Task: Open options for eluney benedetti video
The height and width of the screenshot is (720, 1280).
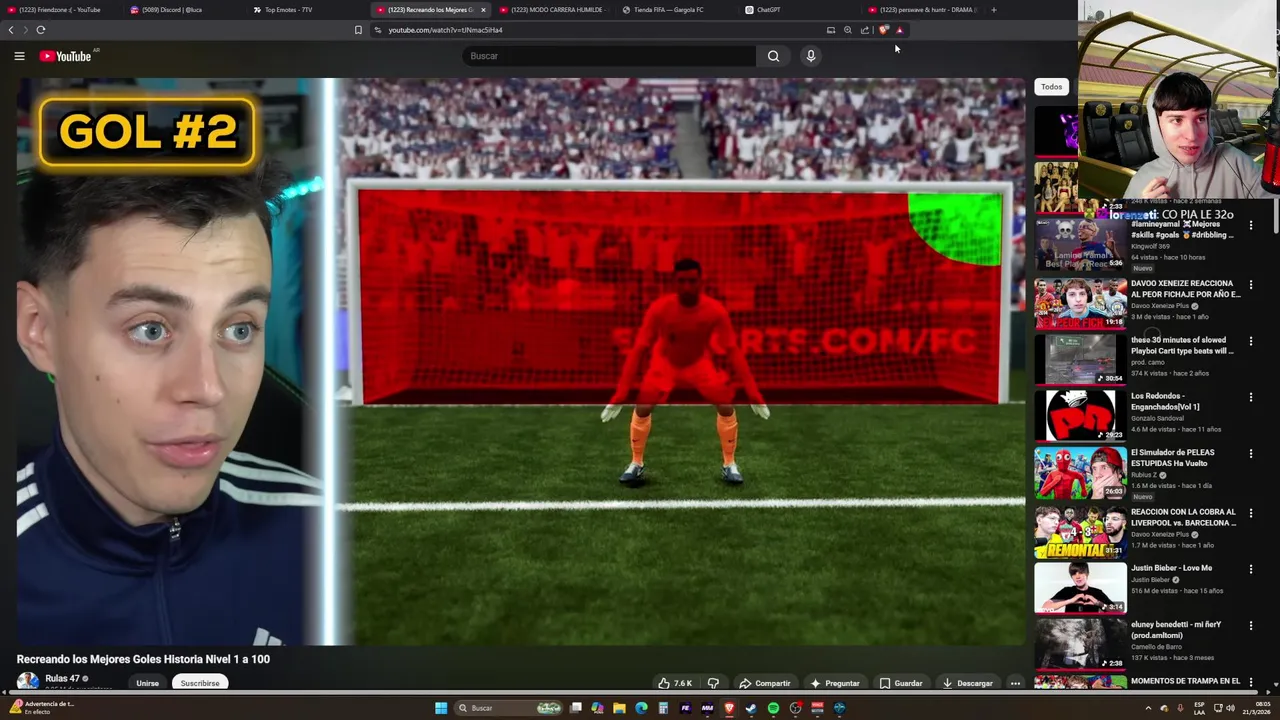Action: [x=1250, y=625]
